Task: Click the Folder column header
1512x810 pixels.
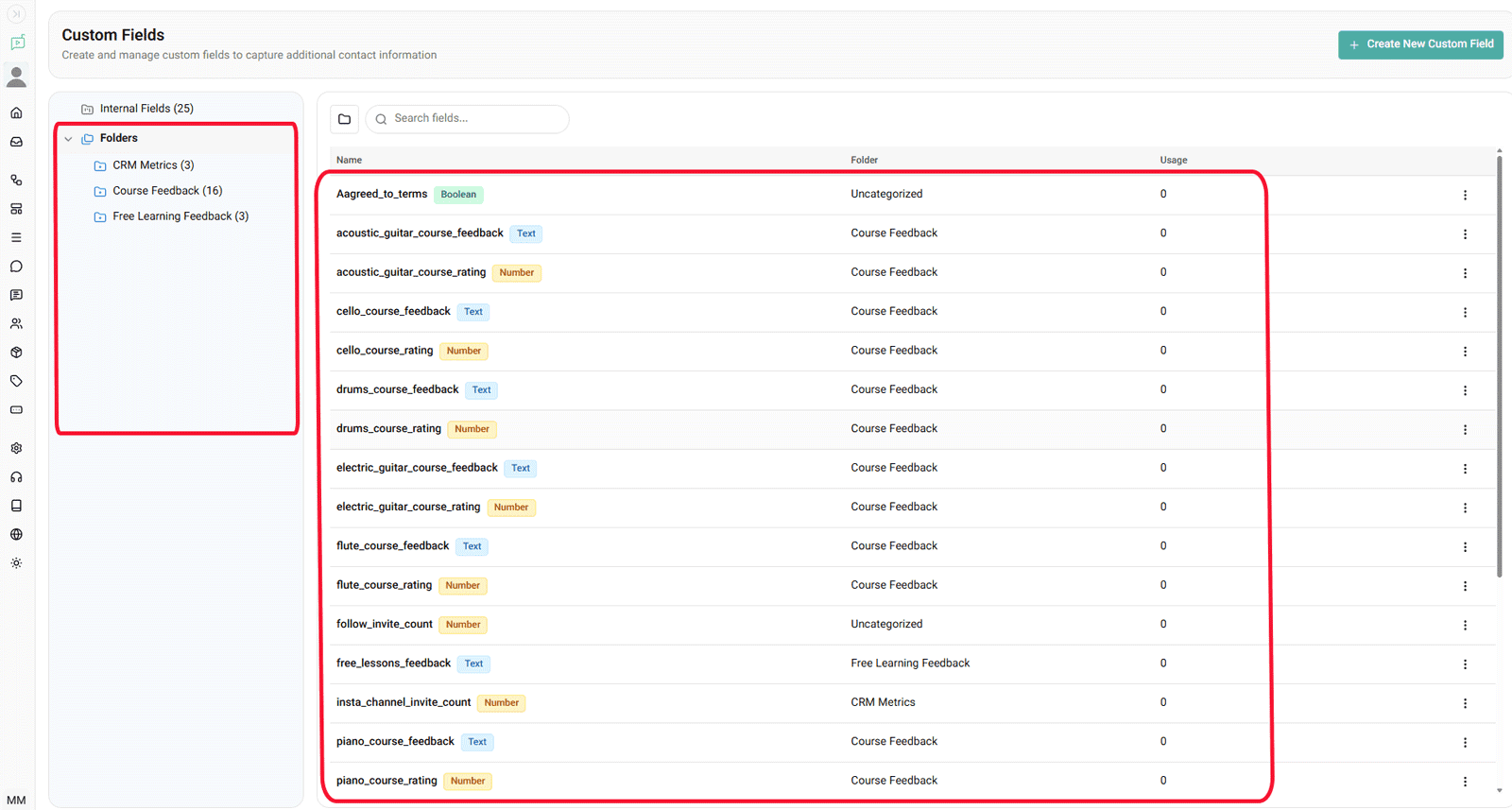Action: pyautogui.click(x=864, y=161)
